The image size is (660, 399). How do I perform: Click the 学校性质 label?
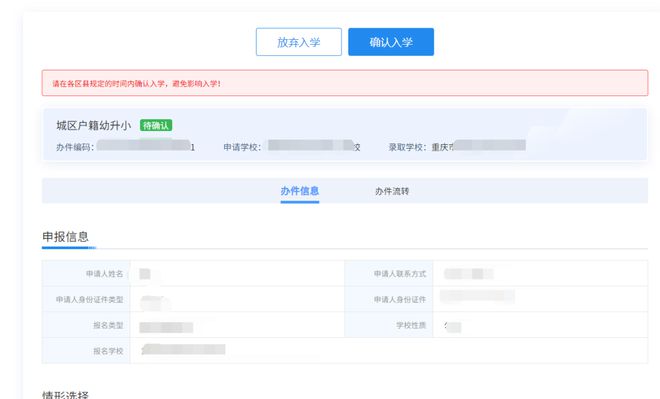pyautogui.click(x=411, y=325)
